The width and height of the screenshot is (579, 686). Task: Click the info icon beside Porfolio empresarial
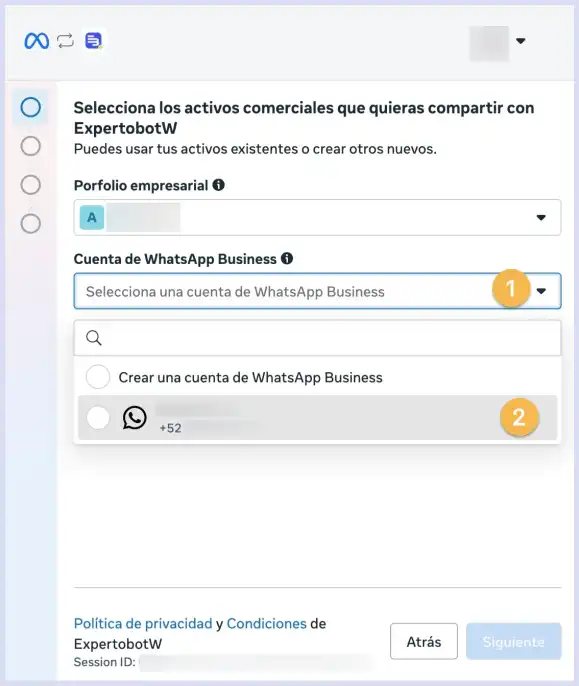click(218, 185)
